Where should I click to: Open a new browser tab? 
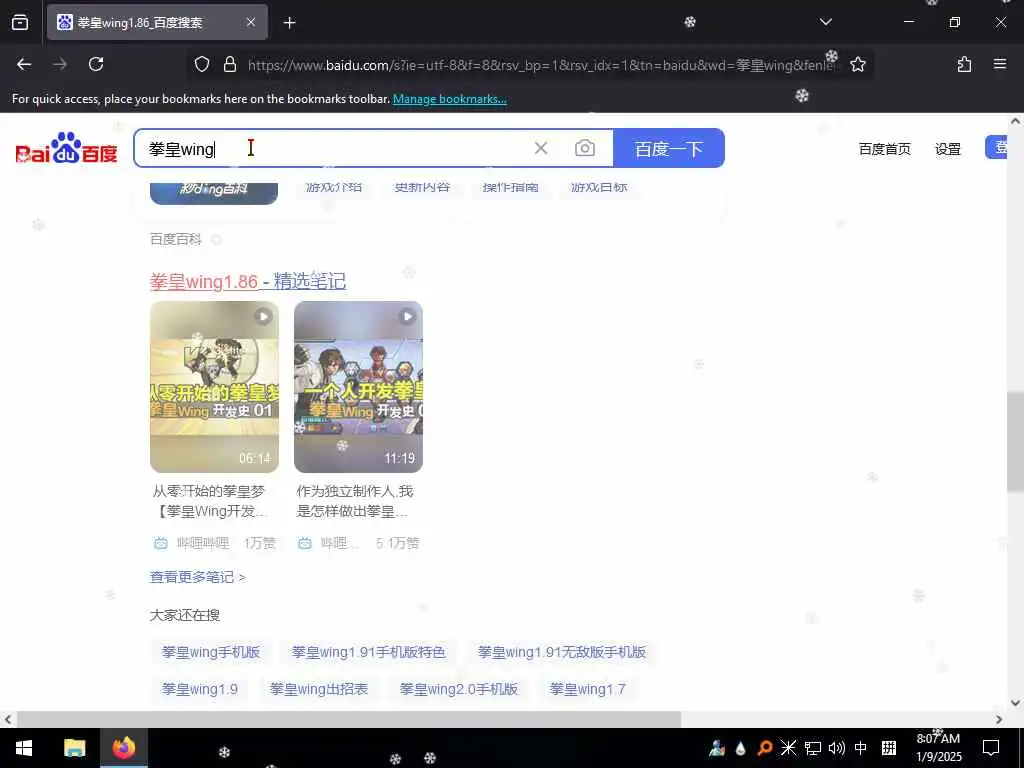pos(290,23)
